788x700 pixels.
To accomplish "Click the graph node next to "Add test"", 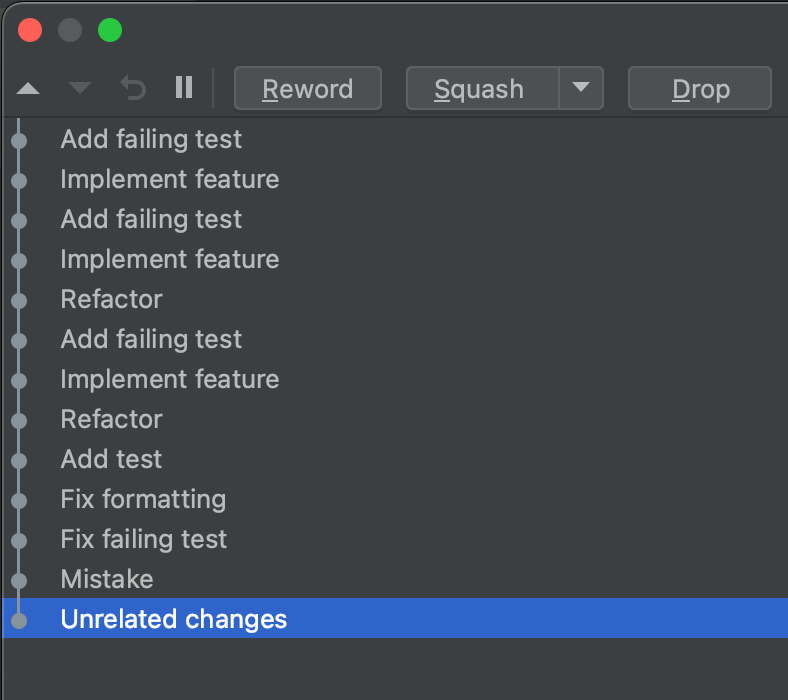I will [x=19, y=460].
